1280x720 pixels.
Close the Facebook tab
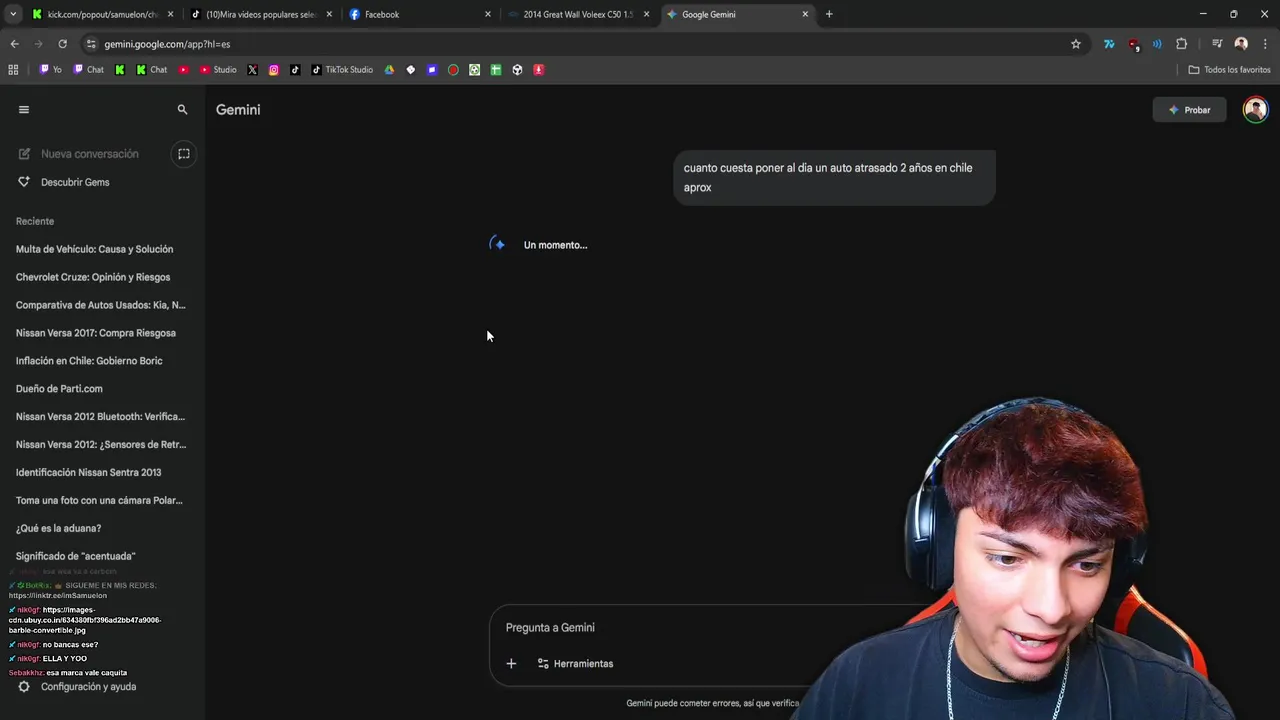coord(488,14)
